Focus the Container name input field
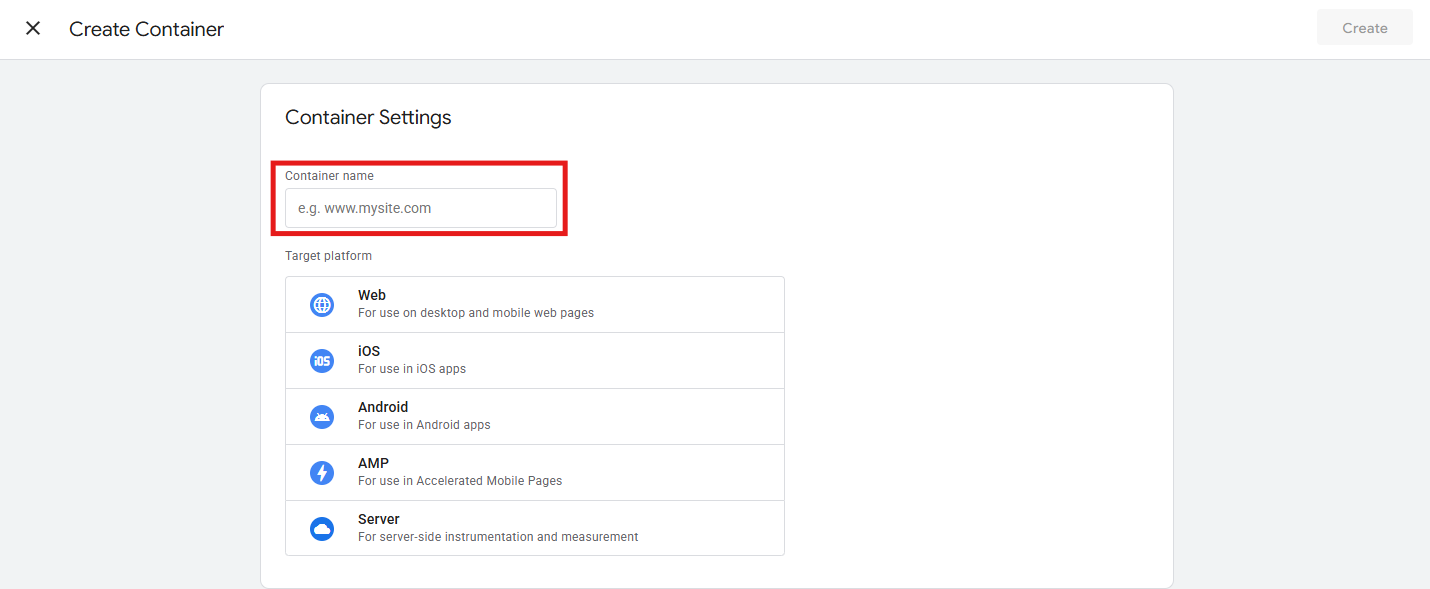Image resolution: width=1430 pixels, height=589 pixels. click(421, 208)
